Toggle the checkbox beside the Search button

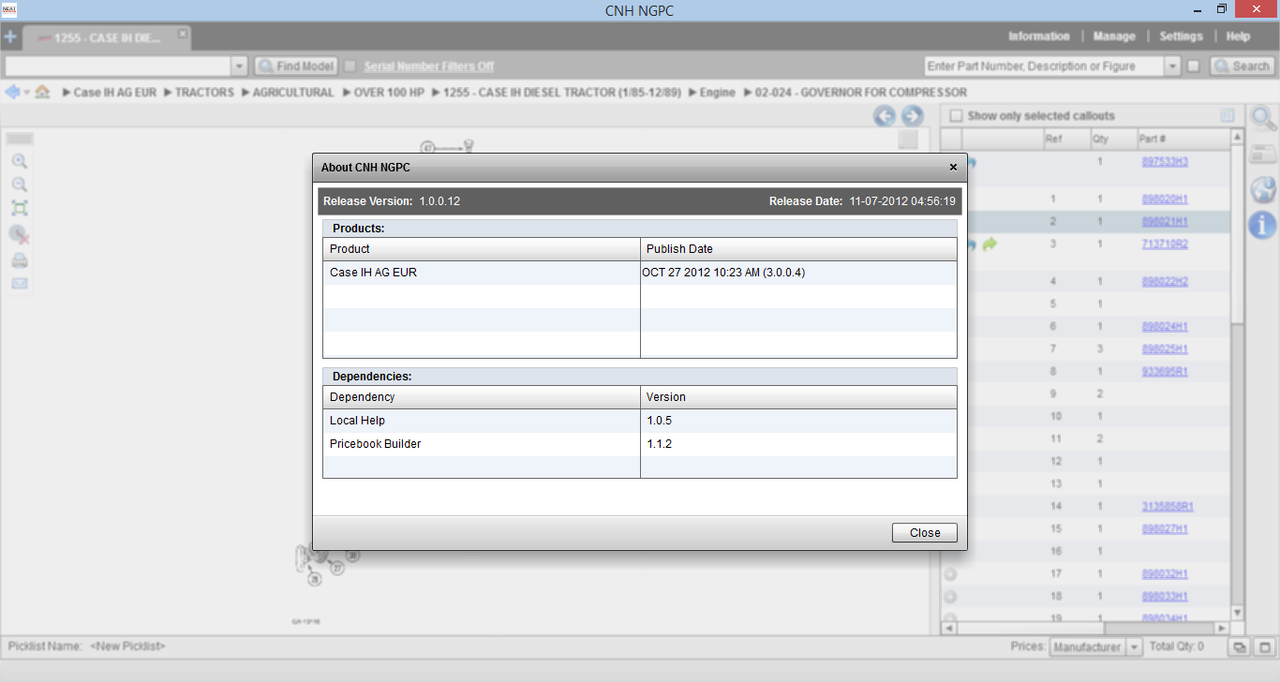click(1193, 66)
